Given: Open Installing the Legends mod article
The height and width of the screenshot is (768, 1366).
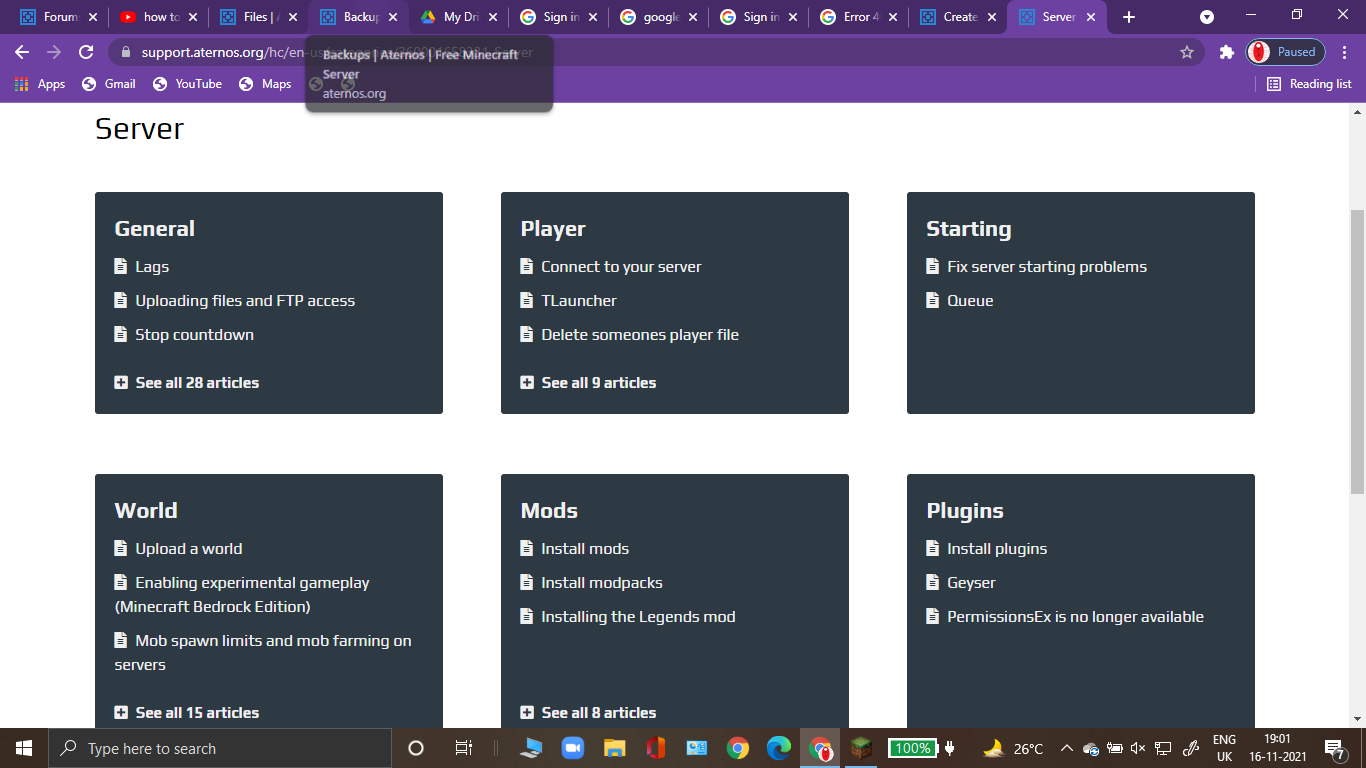Looking at the screenshot, I should [638, 617].
